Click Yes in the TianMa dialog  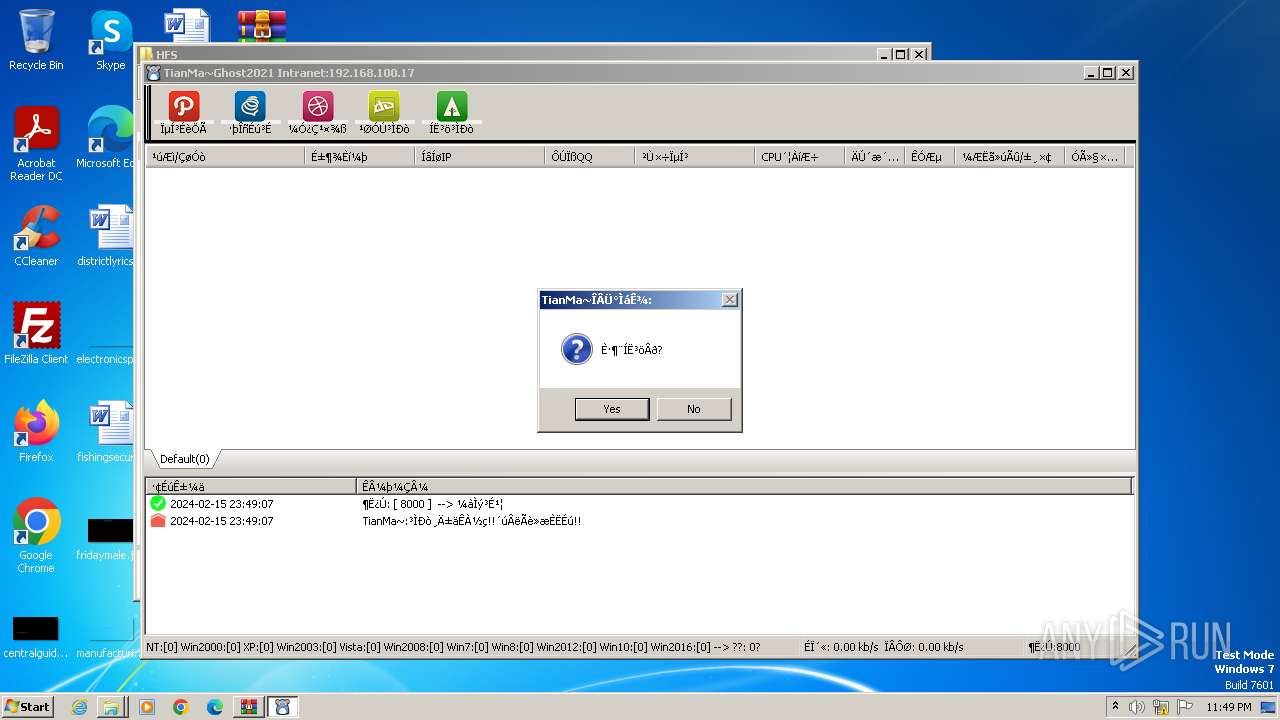pyautogui.click(x=612, y=409)
